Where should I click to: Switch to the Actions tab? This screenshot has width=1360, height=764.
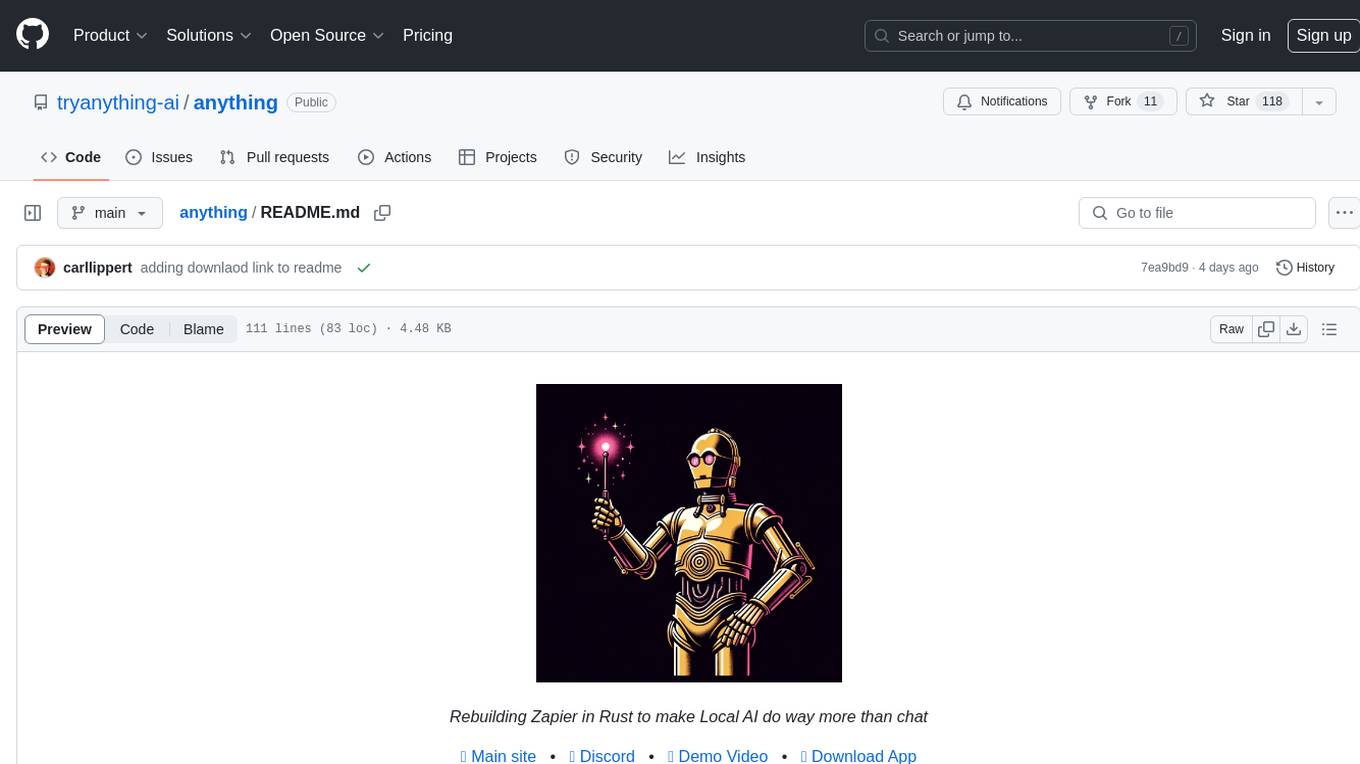[x=394, y=157]
